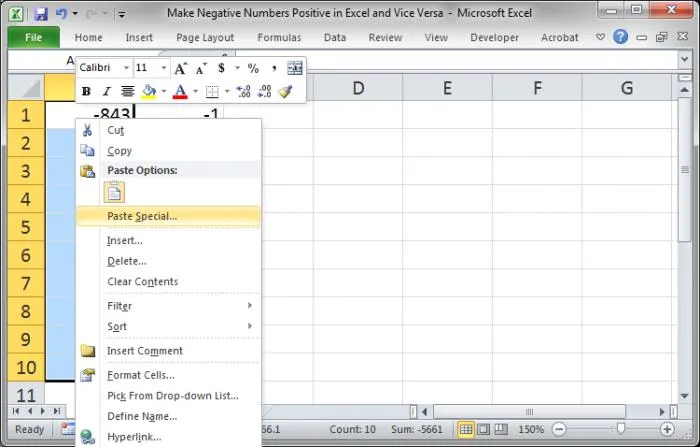Click Increase Decimal icon

(243, 92)
